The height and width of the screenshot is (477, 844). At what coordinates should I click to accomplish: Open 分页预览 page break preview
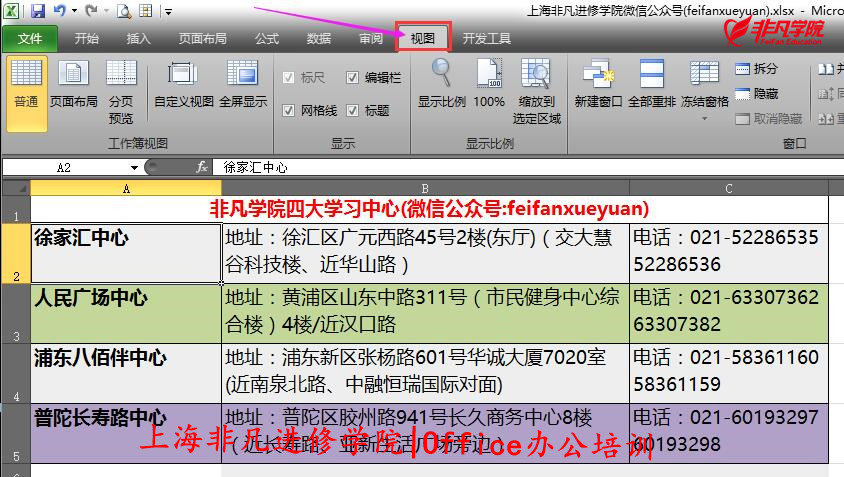121,92
